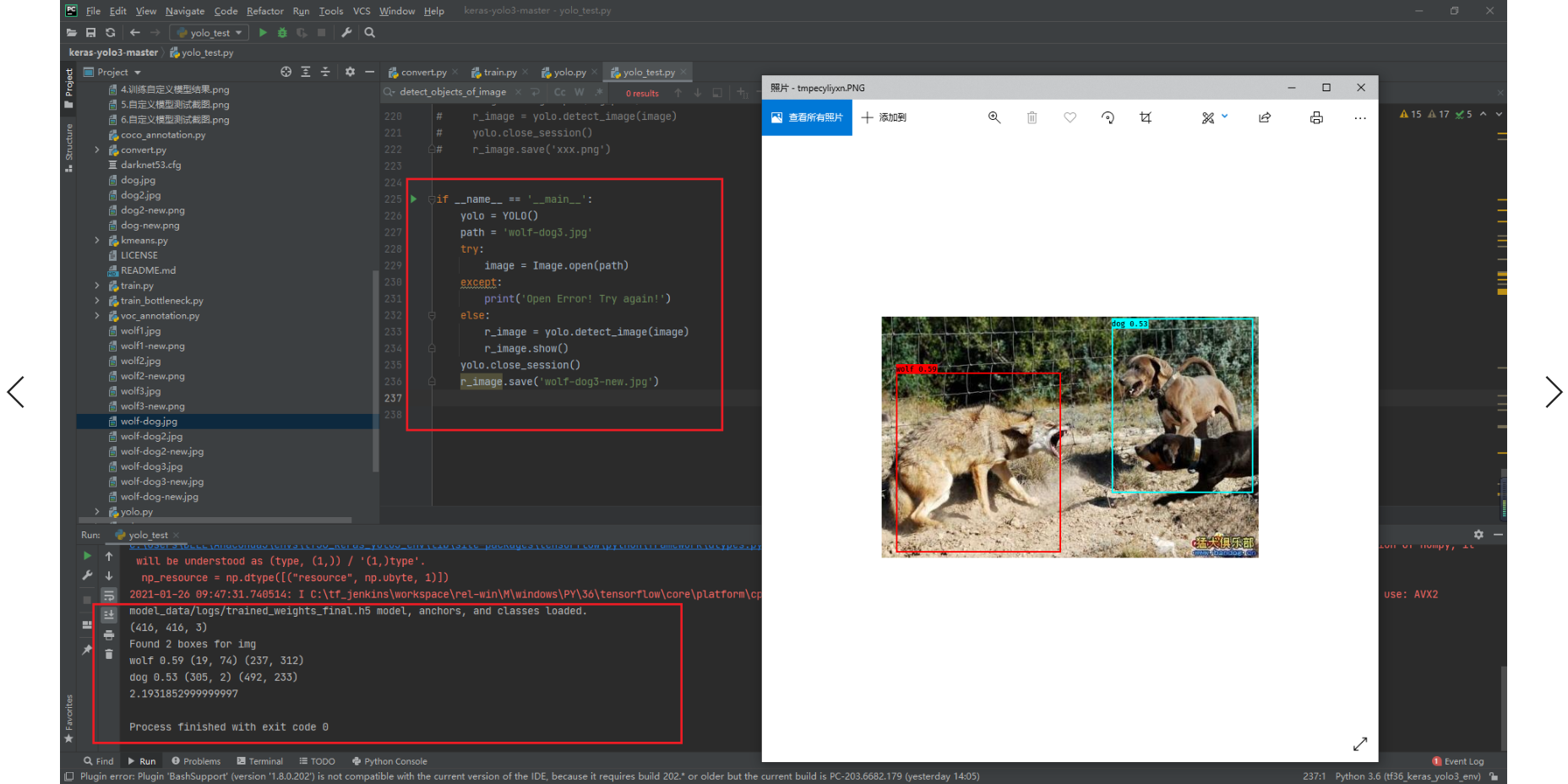Favorite the photo with heart icon
The image size is (1568, 784).
1070,117
